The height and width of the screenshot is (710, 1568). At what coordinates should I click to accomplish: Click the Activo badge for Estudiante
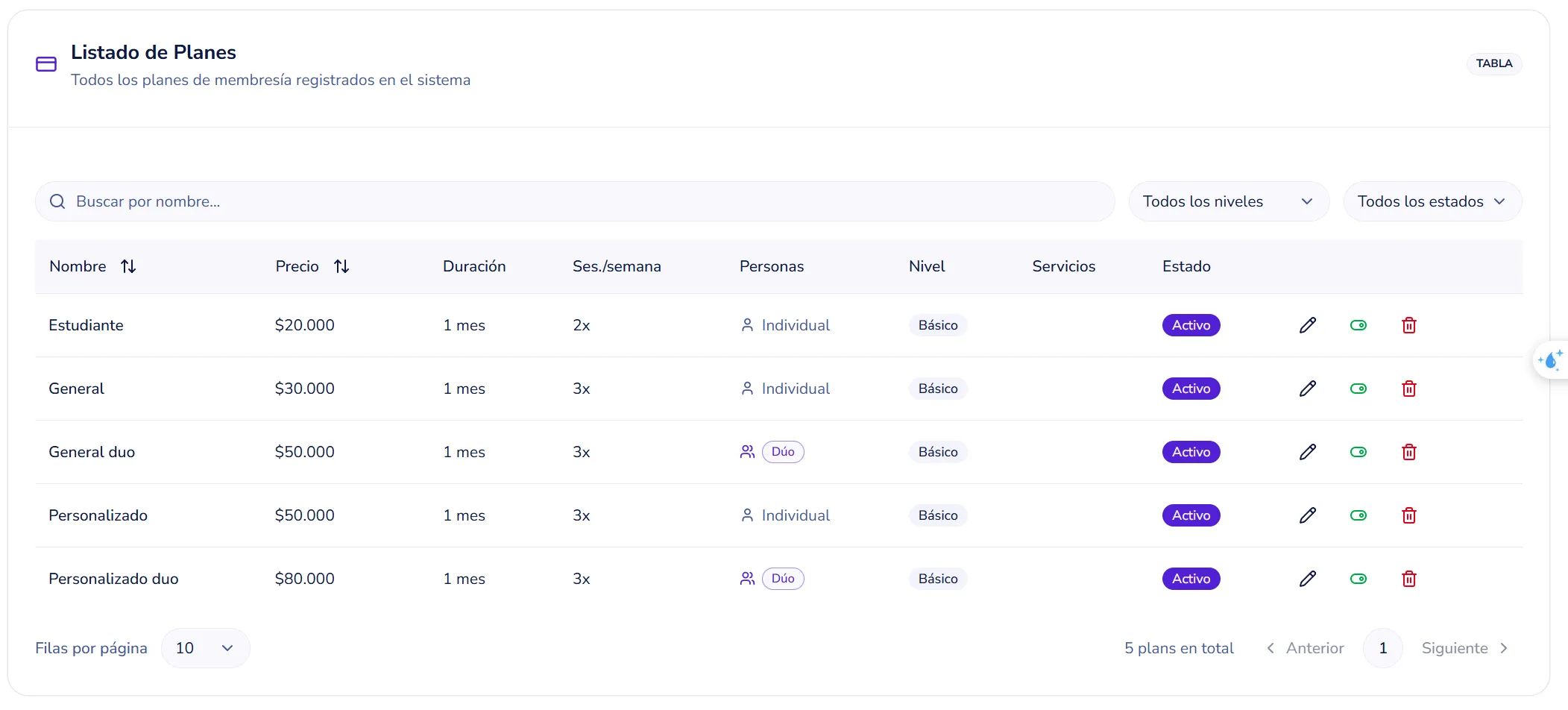click(1191, 325)
